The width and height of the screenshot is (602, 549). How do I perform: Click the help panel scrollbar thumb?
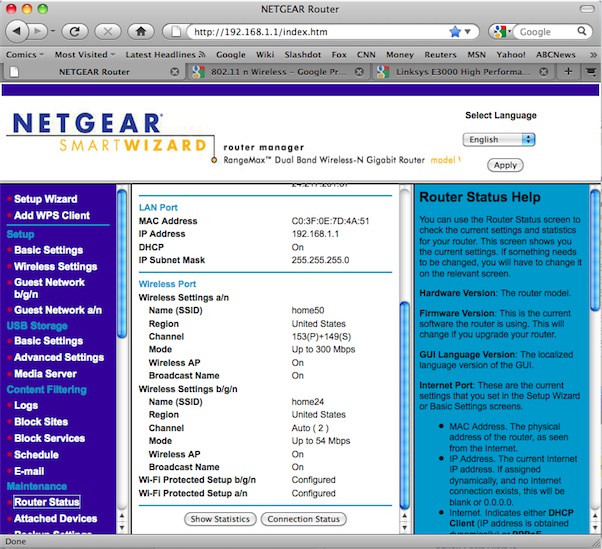(594, 250)
